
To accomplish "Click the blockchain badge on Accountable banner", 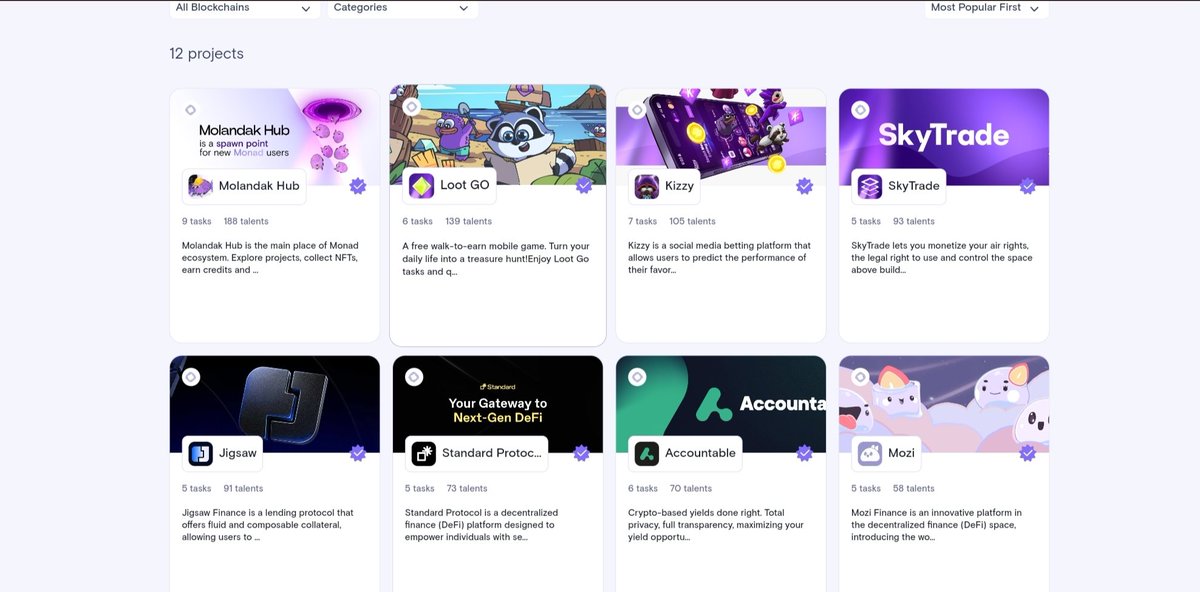I will pyautogui.click(x=637, y=377).
